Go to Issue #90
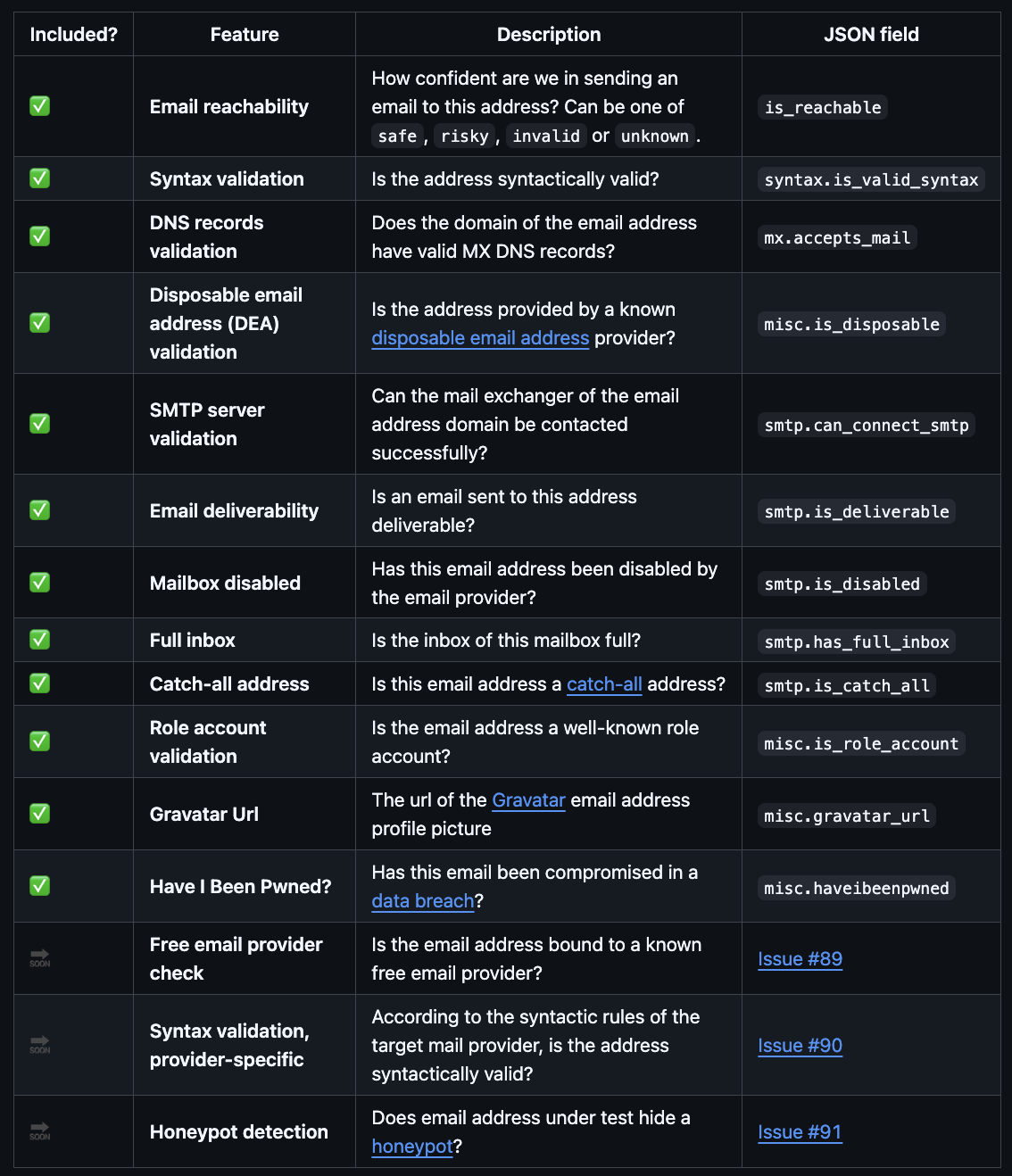The image size is (1012, 1176). (800, 1046)
